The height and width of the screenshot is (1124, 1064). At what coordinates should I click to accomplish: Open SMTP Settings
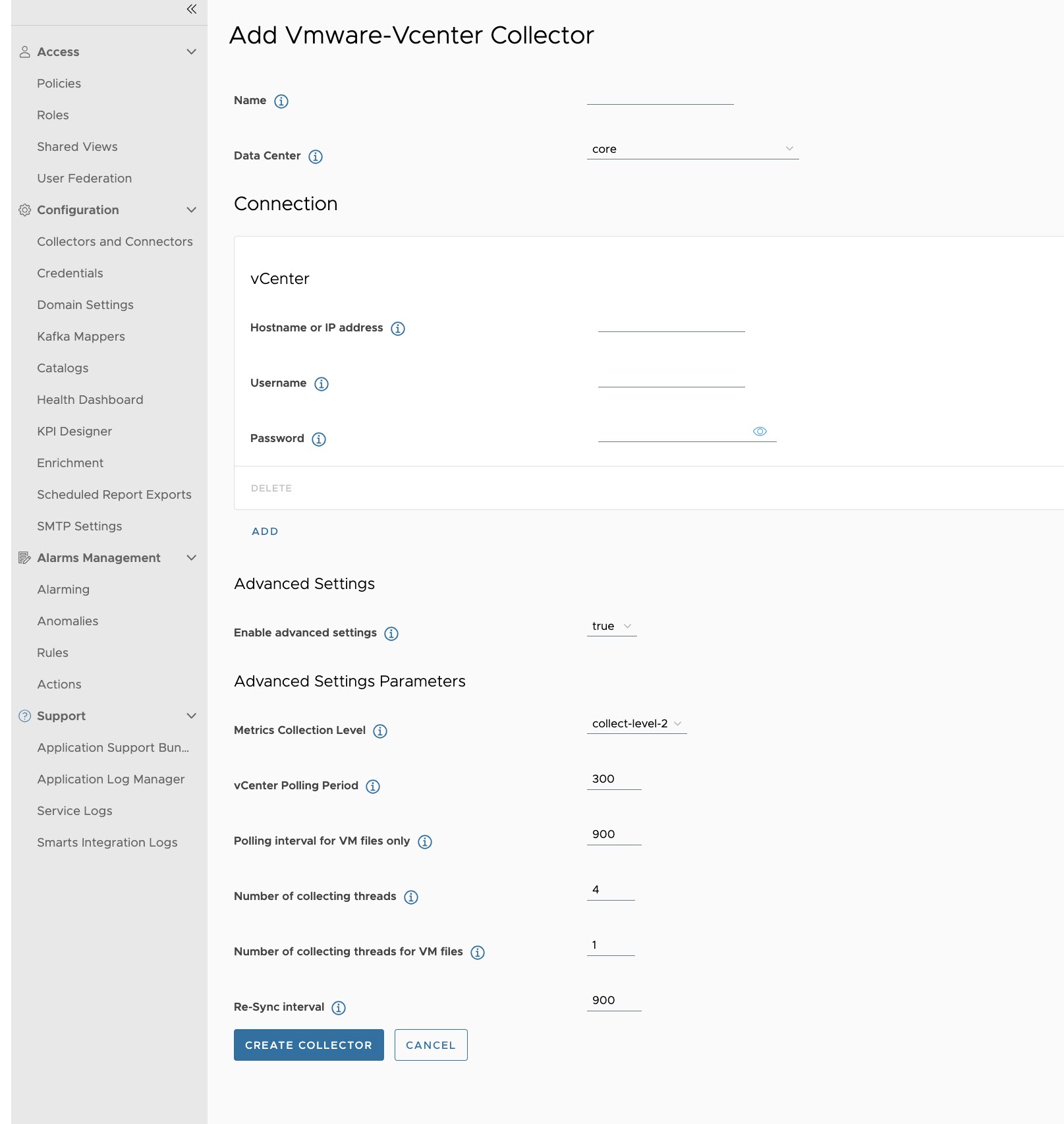coord(80,526)
